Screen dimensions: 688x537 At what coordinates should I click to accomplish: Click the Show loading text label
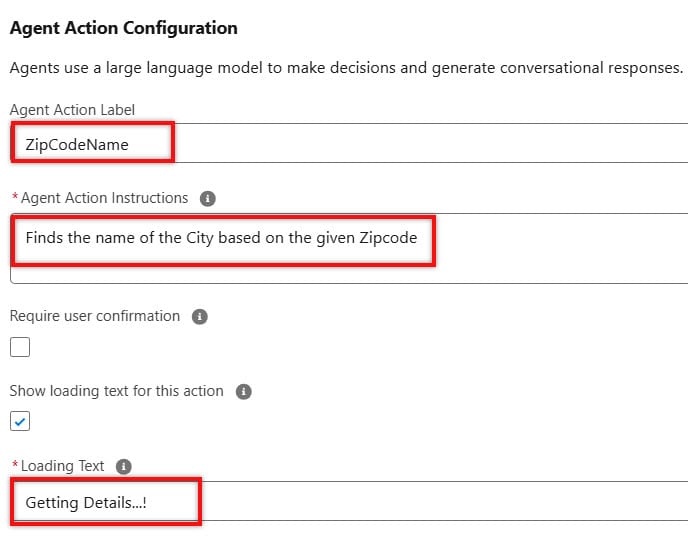pyautogui.click(x=117, y=391)
